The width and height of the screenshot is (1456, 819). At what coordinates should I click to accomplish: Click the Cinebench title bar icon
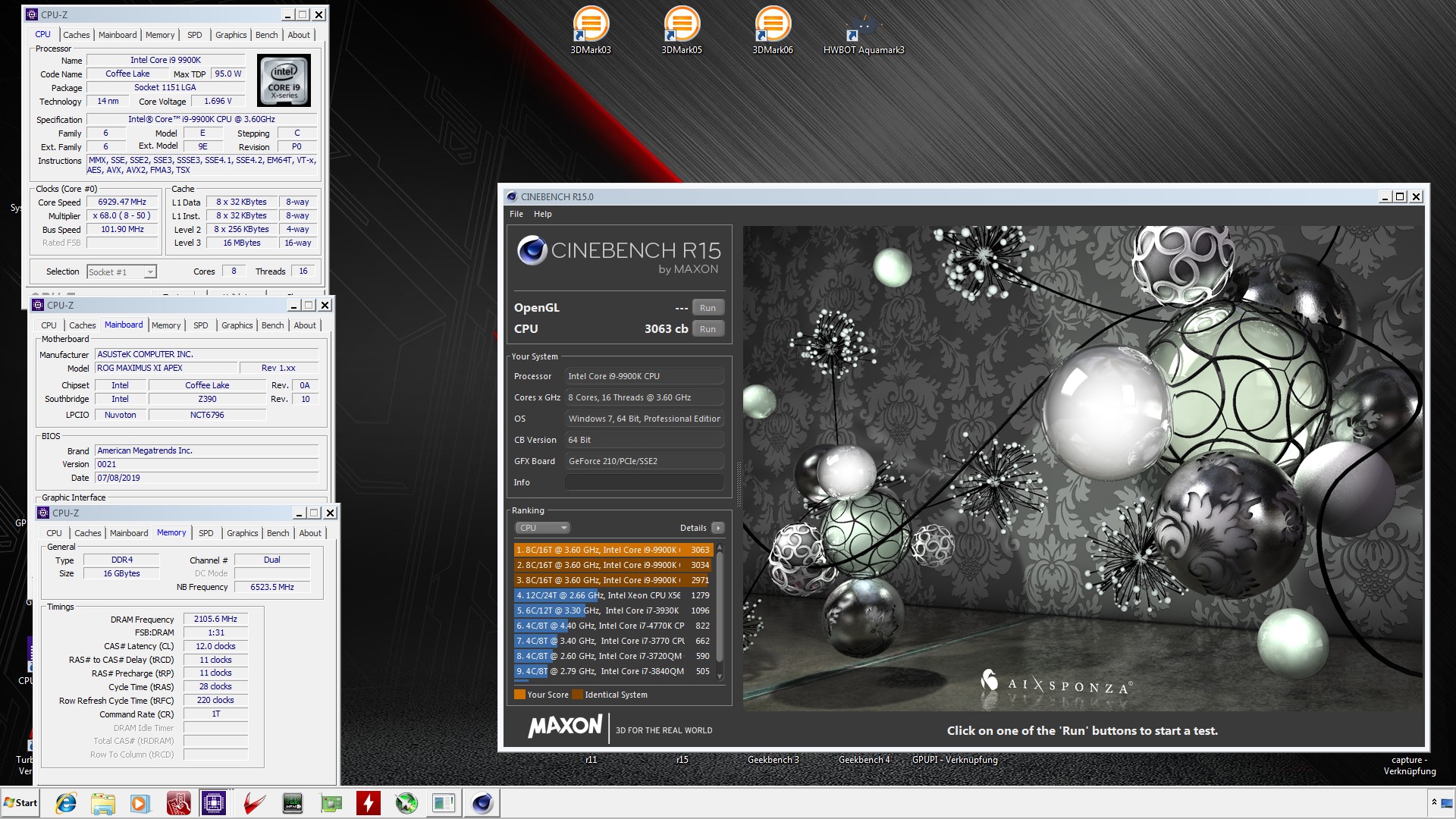pyautogui.click(x=512, y=196)
